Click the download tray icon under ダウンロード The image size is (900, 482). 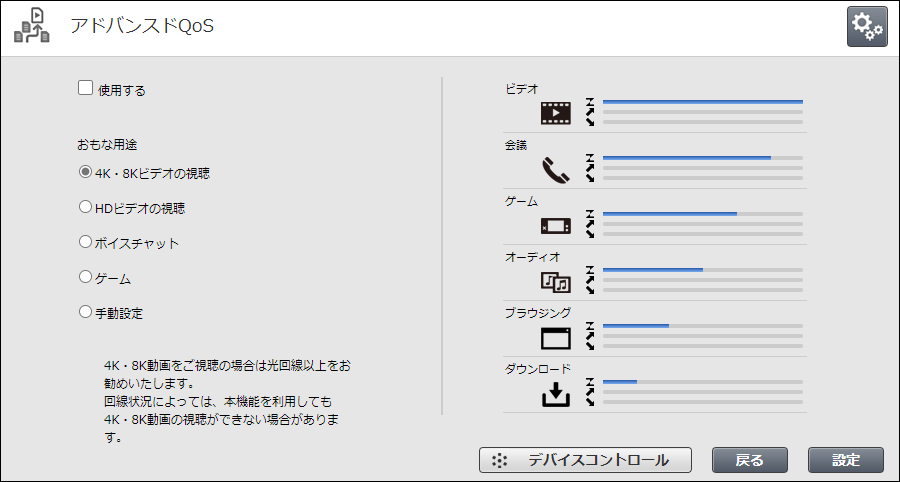coord(556,395)
